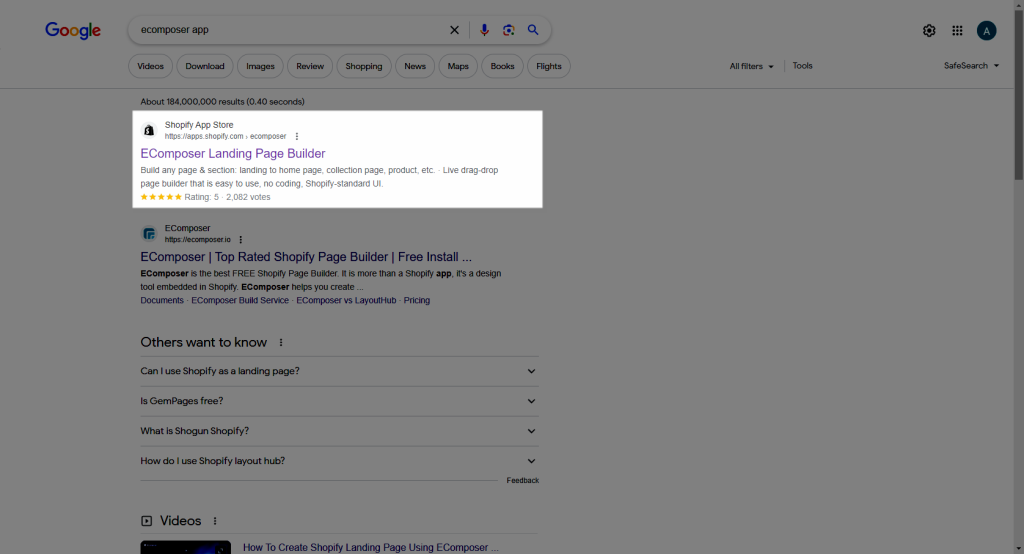Click 'About 184,000,000 results' text
Screen dimensions: 1024x554
point(222,102)
